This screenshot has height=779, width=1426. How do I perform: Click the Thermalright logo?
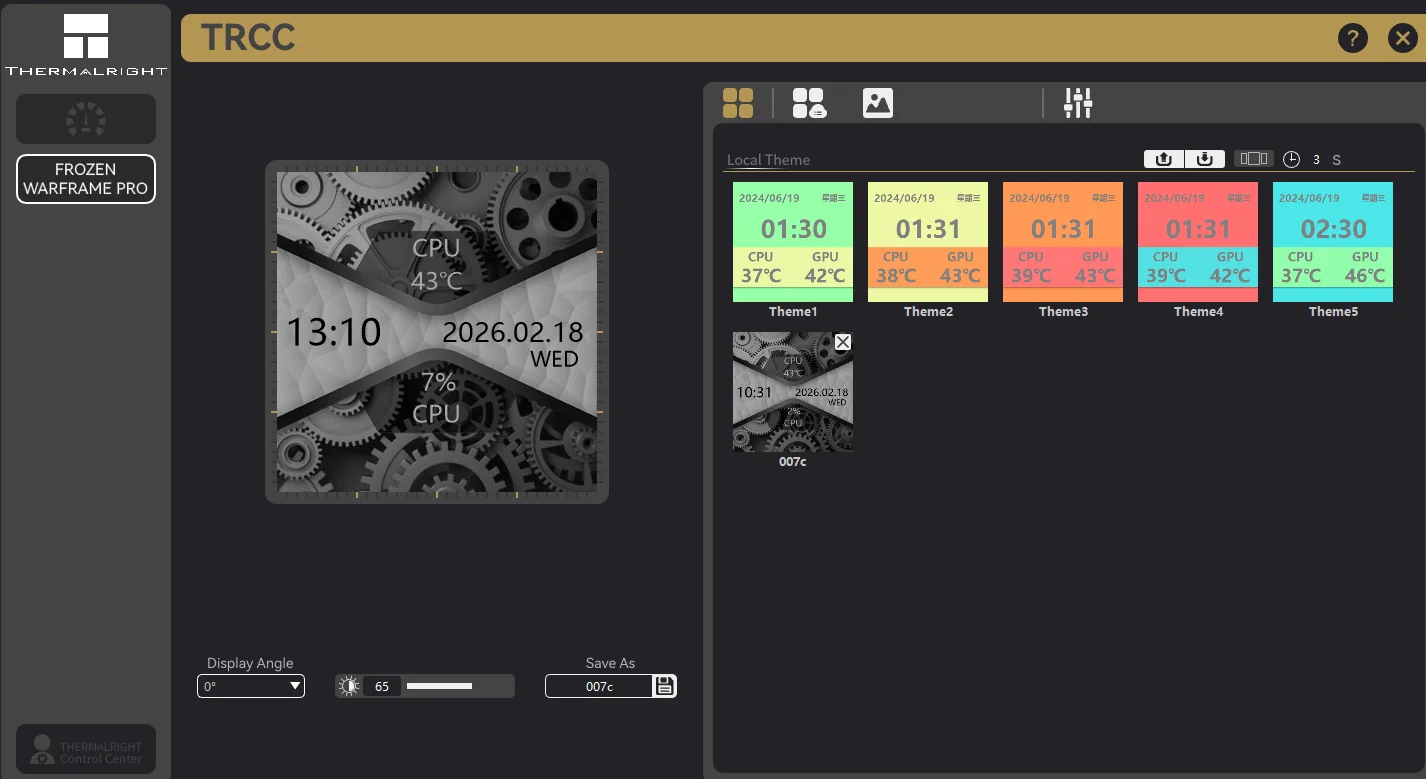pyautogui.click(x=86, y=45)
